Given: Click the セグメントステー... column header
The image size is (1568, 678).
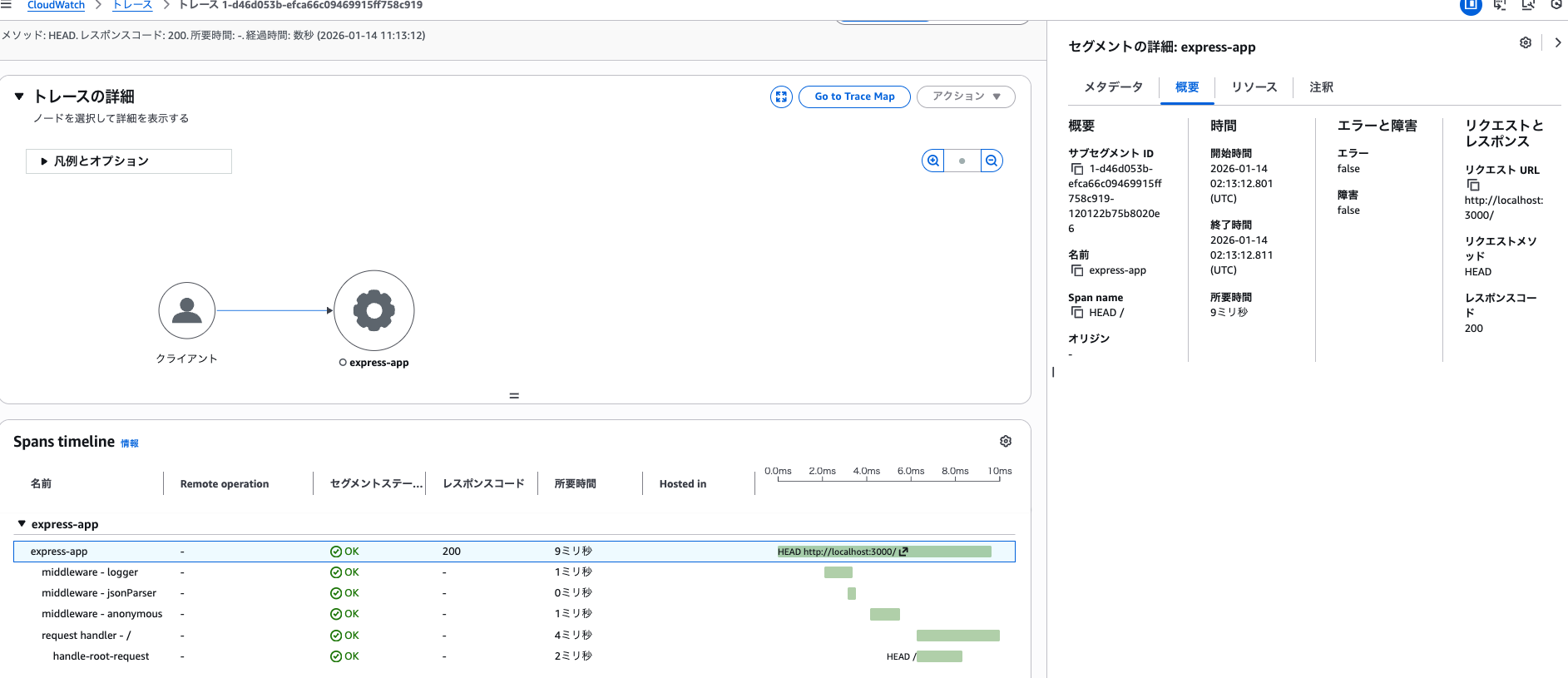Looking at the screenshot, I should (376, 484).
